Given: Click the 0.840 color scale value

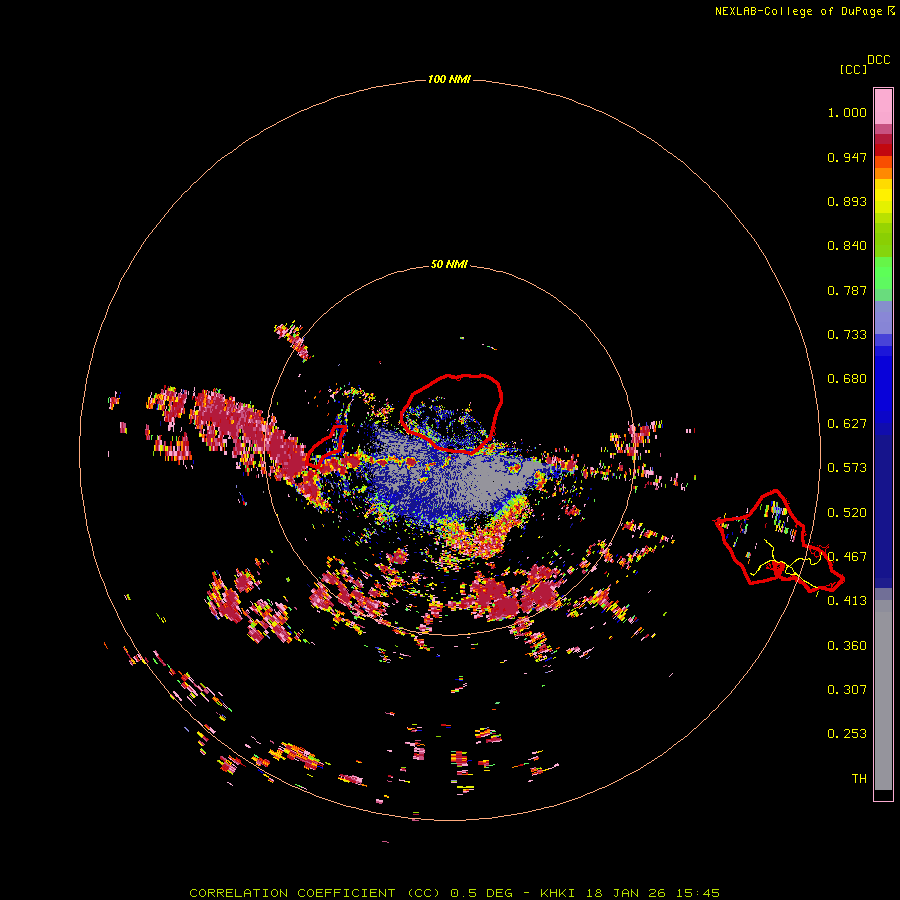Looking at the screenshot, I should pos(847,246).
